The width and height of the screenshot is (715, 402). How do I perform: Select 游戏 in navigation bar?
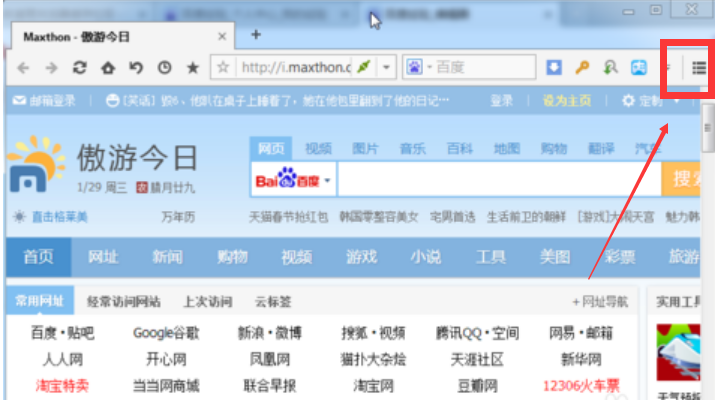[x=361, y=257]
